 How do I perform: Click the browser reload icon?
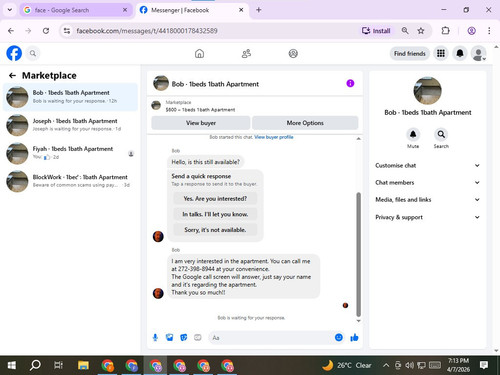[x=46, y=31]
